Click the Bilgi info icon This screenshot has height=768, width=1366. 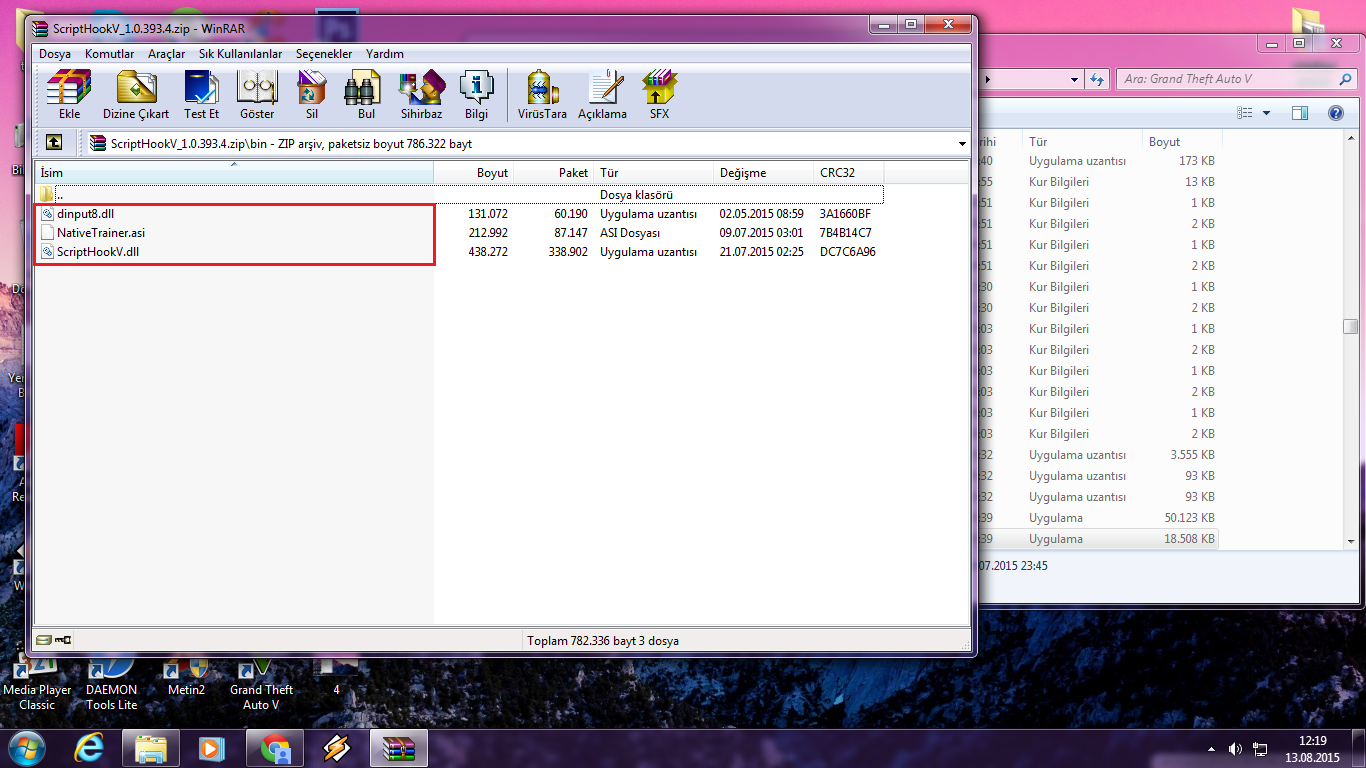(476, 95)
